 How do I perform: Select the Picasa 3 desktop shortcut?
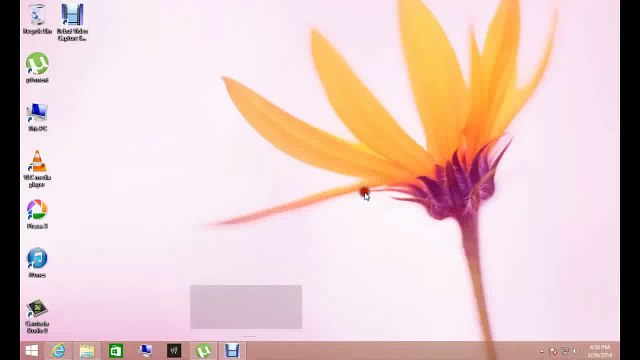pos(37,214)
